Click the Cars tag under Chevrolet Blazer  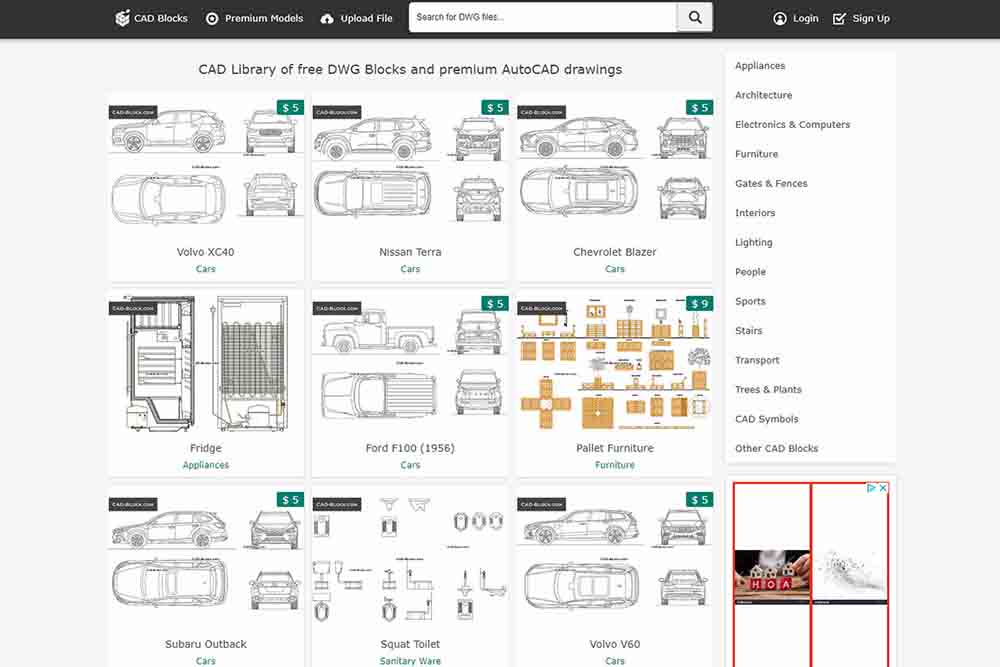point(615,269)
